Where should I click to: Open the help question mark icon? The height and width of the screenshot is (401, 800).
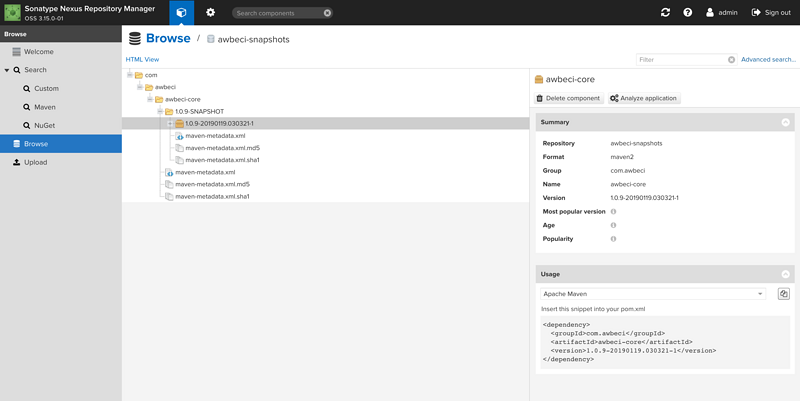(x=688, y=13)
